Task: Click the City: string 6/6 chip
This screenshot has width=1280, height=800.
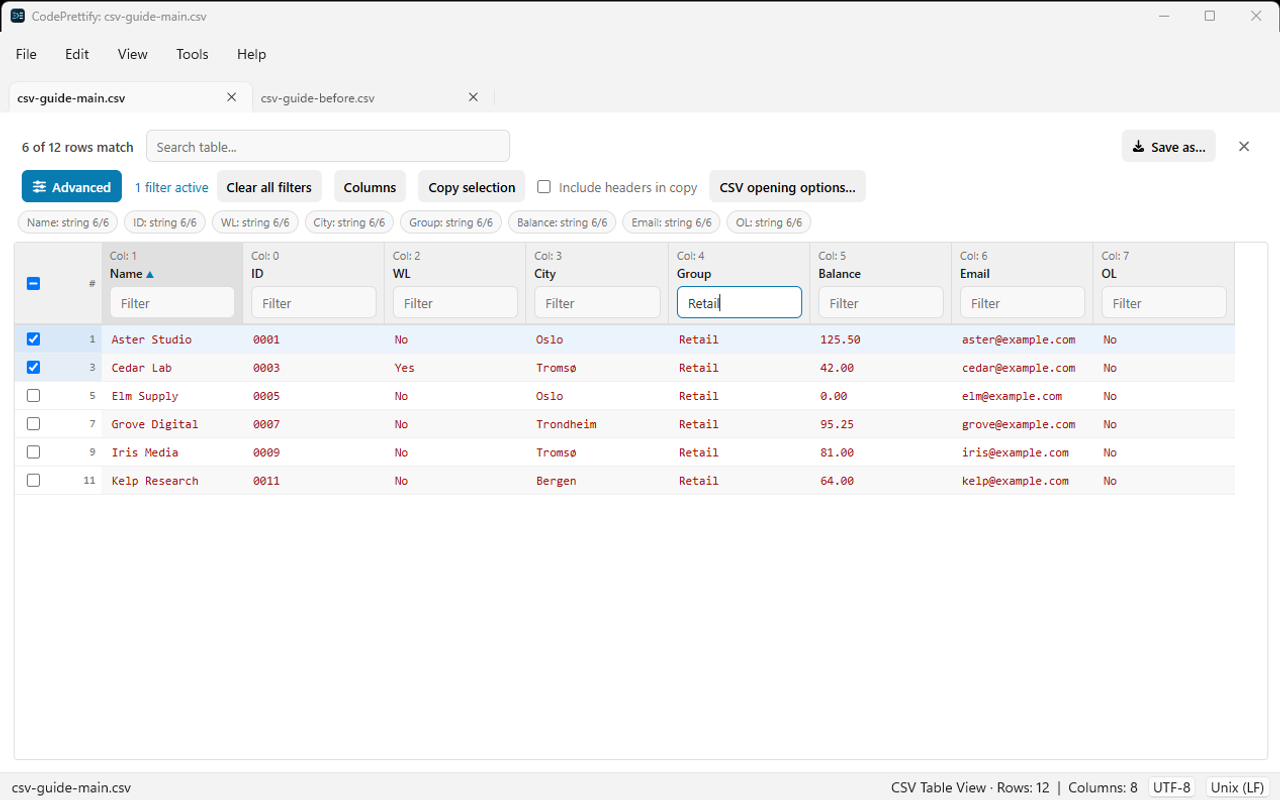Action: (x=349, y=222)
